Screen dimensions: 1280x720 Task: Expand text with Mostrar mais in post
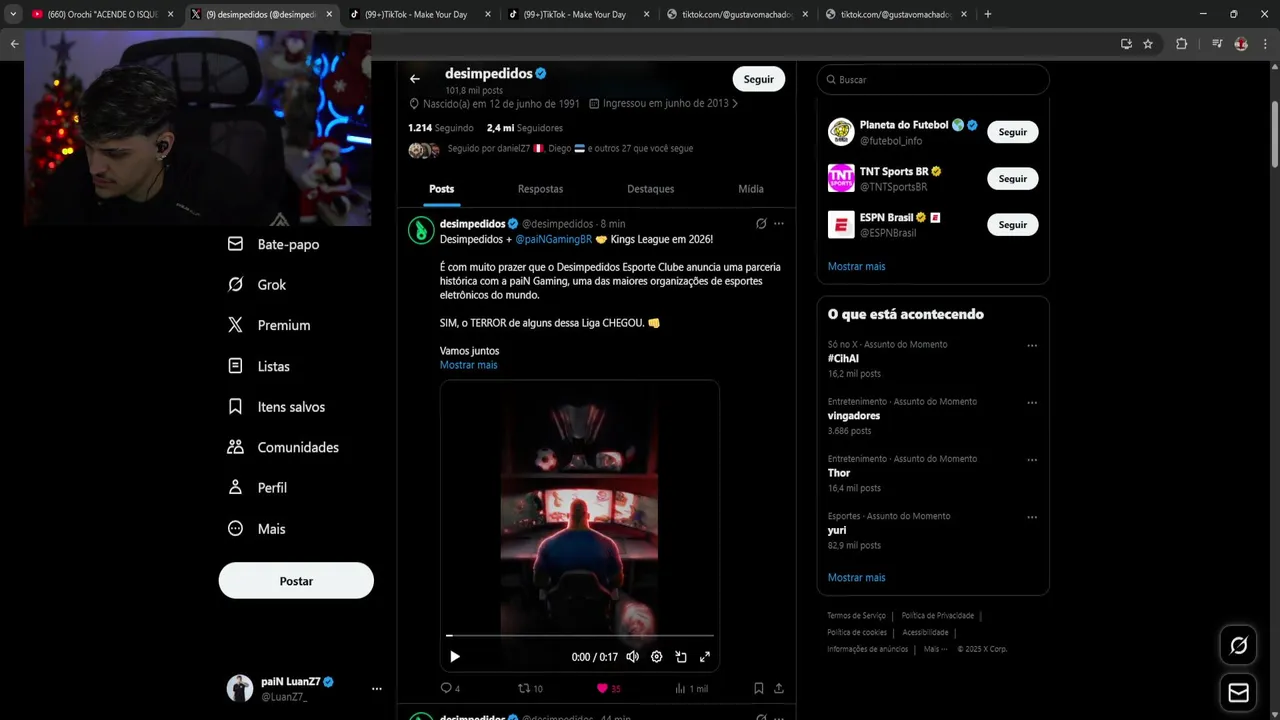tap(469, 365)
